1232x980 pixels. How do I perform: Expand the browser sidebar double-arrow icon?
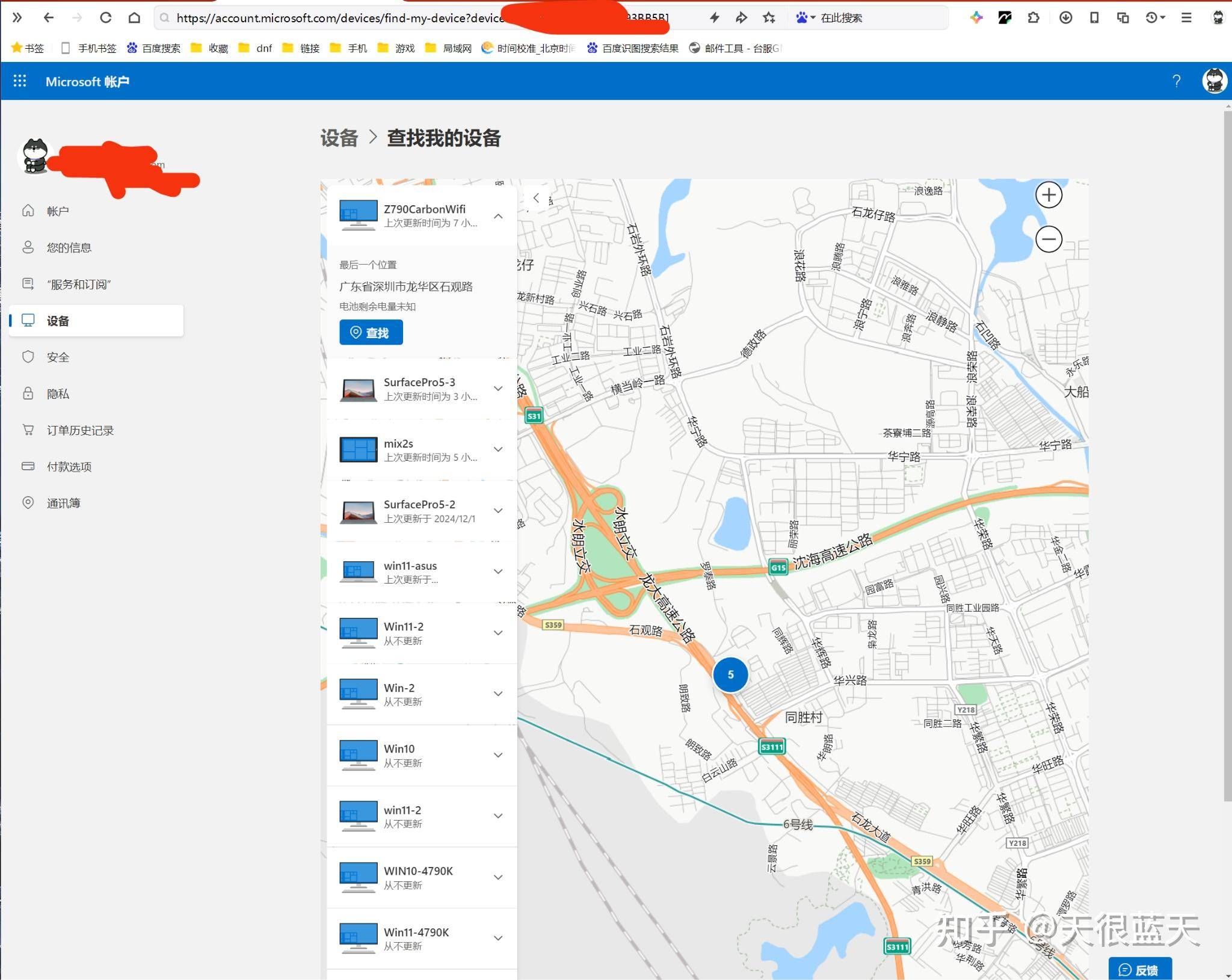17,18
